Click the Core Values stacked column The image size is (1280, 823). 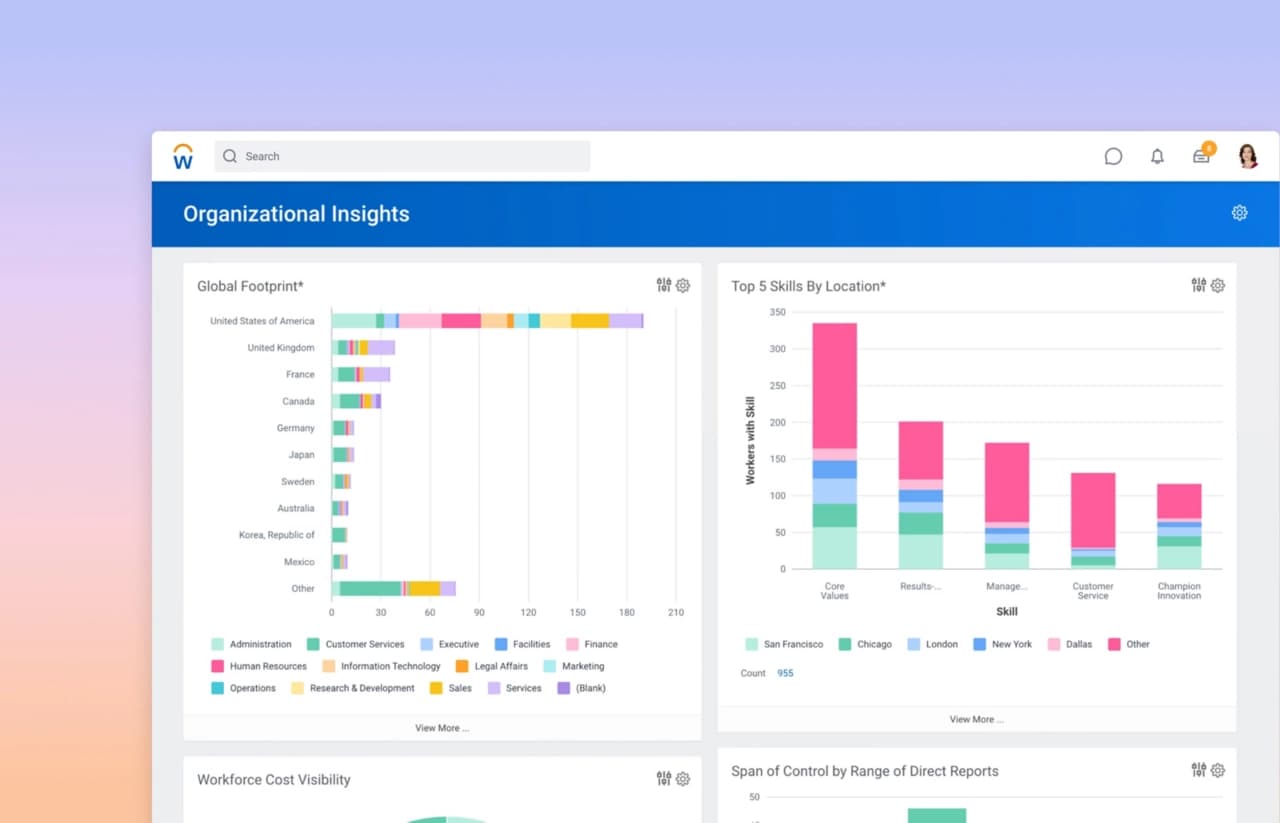point(834,446)
